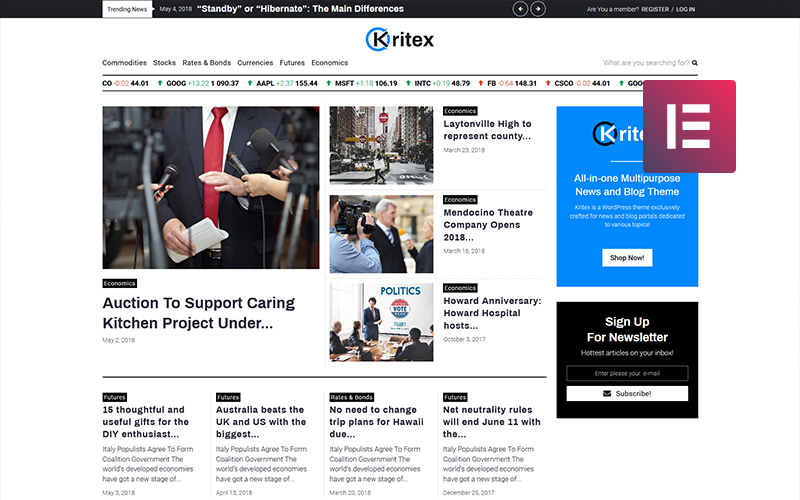The image size is (800, 500).
Task: Click the Elementor badge icon
Action: (x=689, y=126)
